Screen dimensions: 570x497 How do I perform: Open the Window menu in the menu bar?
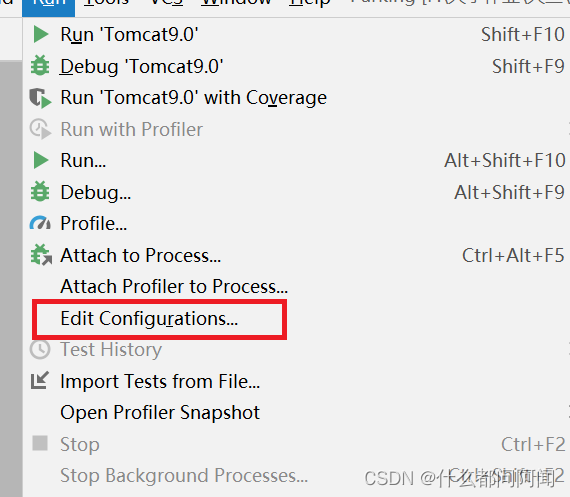pos(236,3)
